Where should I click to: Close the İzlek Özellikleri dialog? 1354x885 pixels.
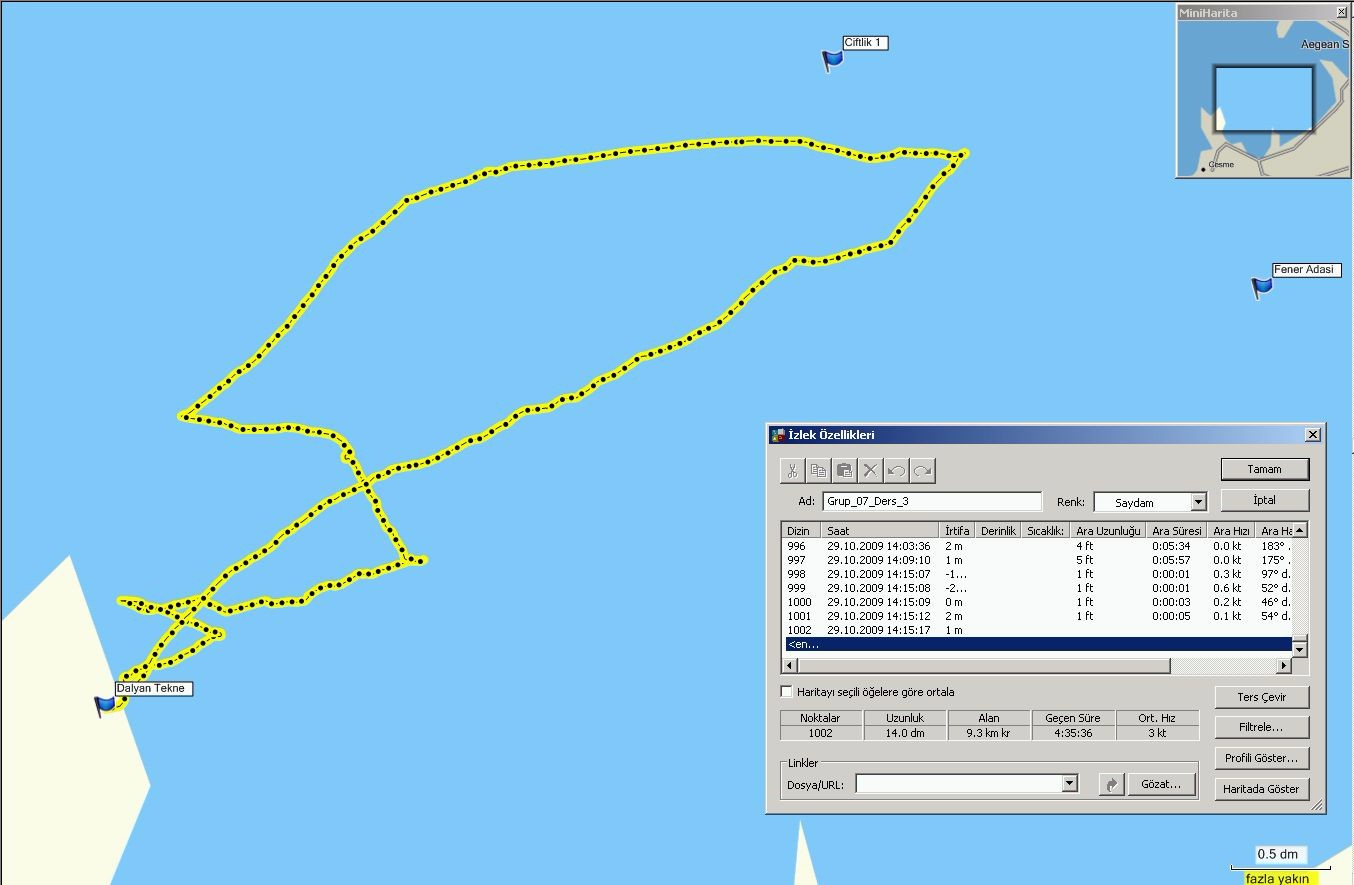[1313, 434]
